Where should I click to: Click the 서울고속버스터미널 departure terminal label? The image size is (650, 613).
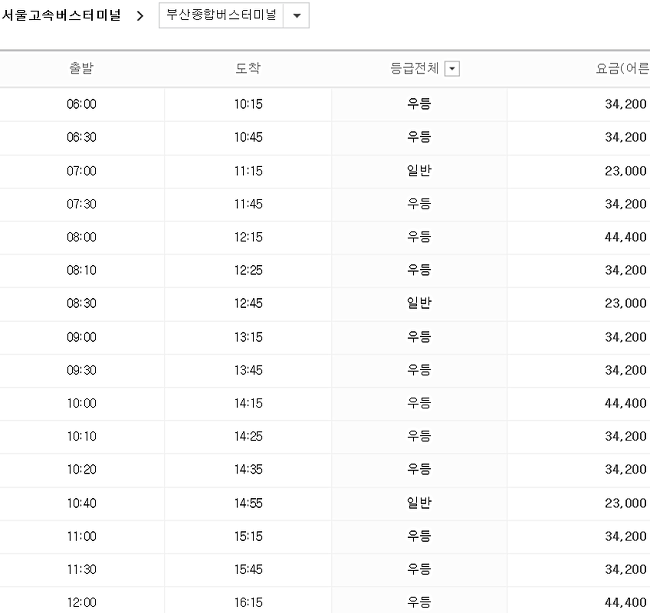pyautogui.click(x=61, y=15)
